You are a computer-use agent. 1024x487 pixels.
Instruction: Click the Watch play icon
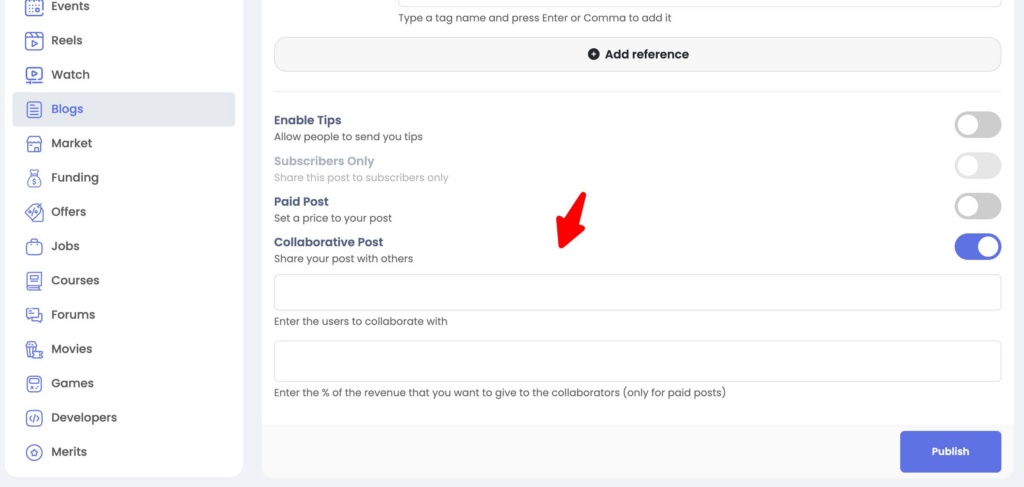[x=34, y=75]
